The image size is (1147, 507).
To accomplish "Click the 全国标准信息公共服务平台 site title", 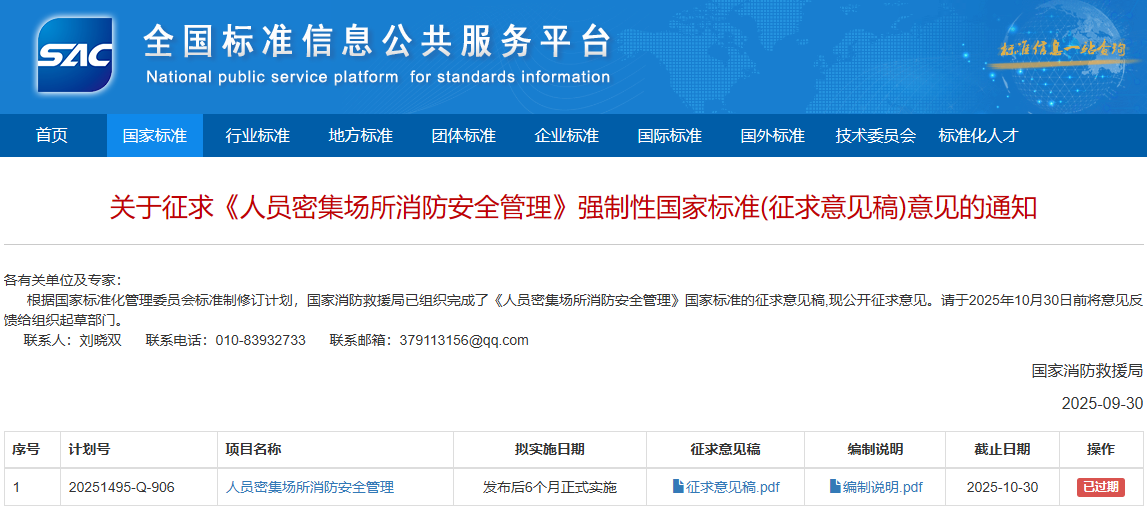I will tap(377, 42).
